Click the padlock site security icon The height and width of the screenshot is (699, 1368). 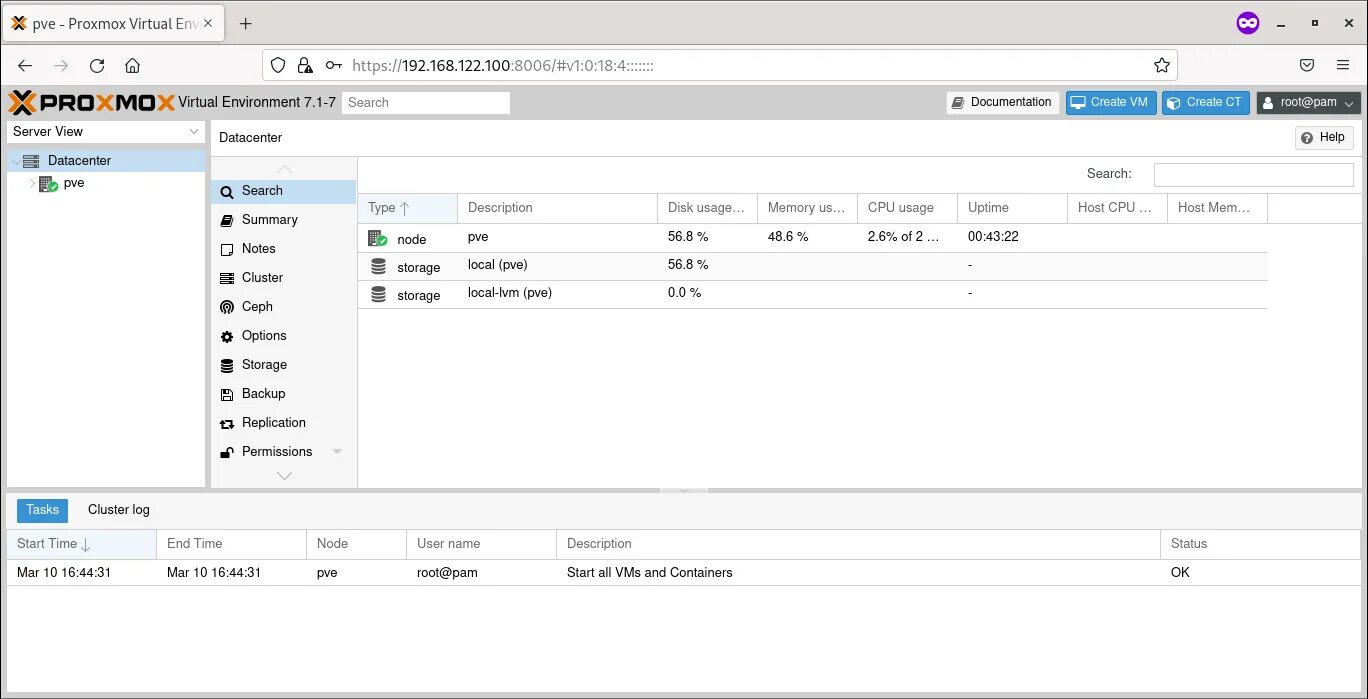pos(305,65)
